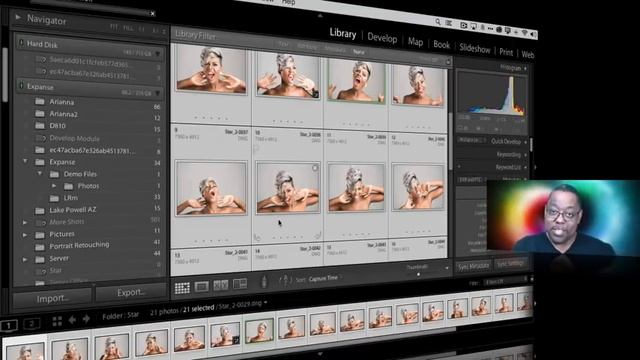Viewport: 640px width, 360px height.
Task: Open the Book module
Action: (441, 45)
